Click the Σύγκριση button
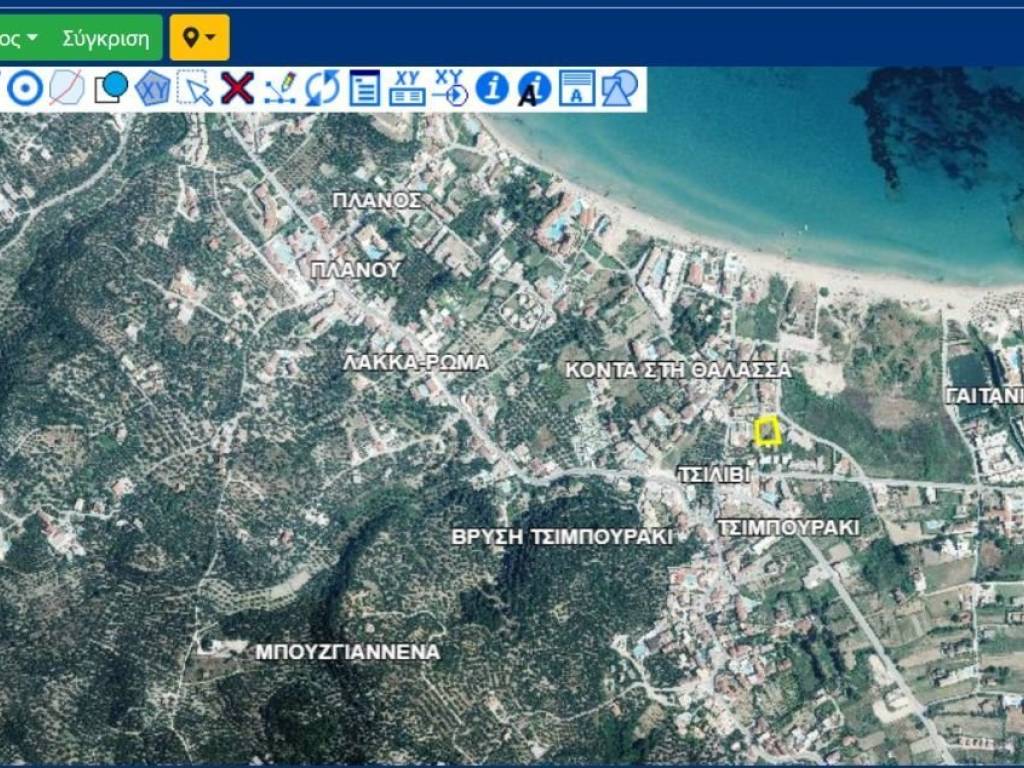Image resolution: width=1024 pixels, height=768 pixels. (x=105, y=38)
